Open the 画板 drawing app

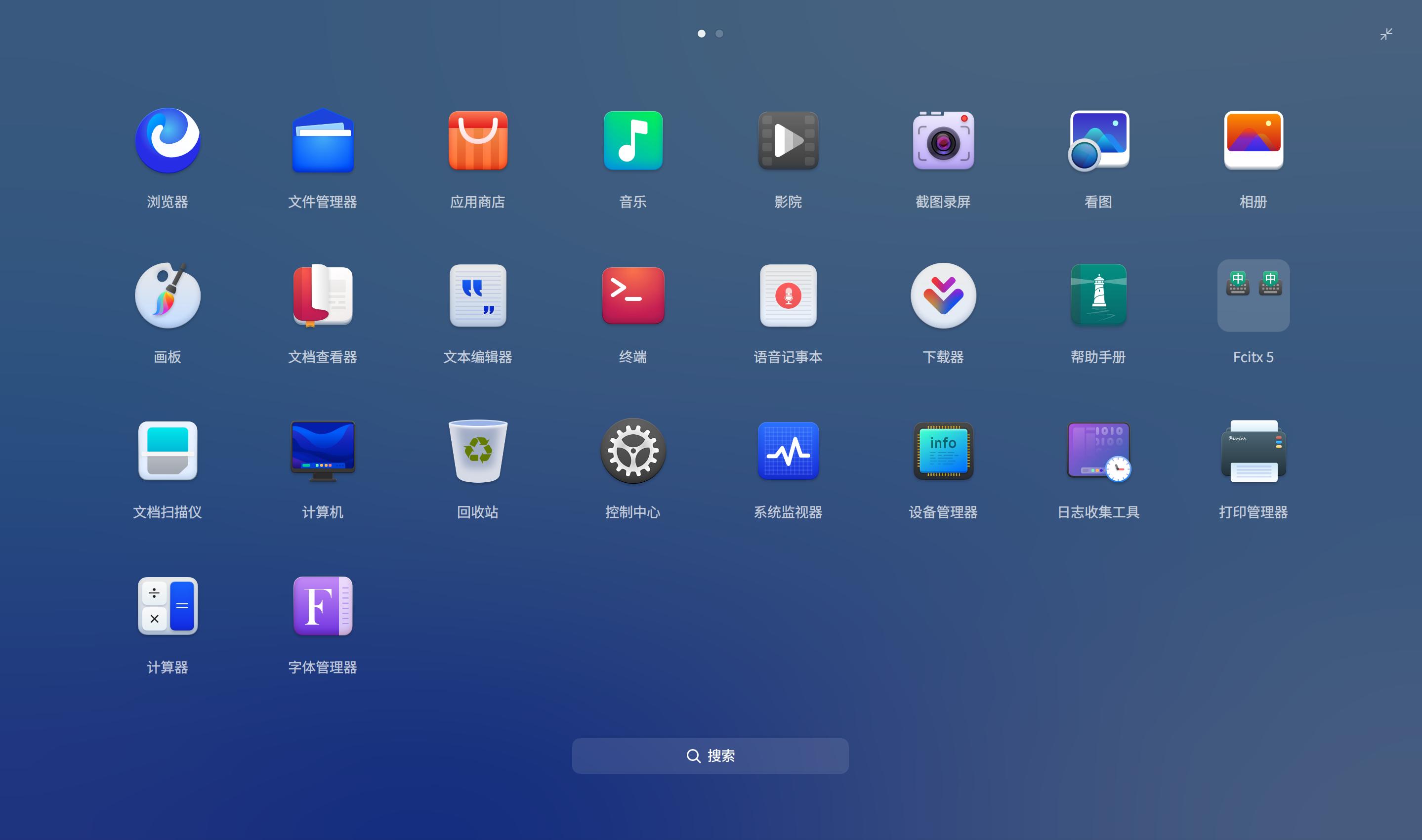(x=167, y=295)
